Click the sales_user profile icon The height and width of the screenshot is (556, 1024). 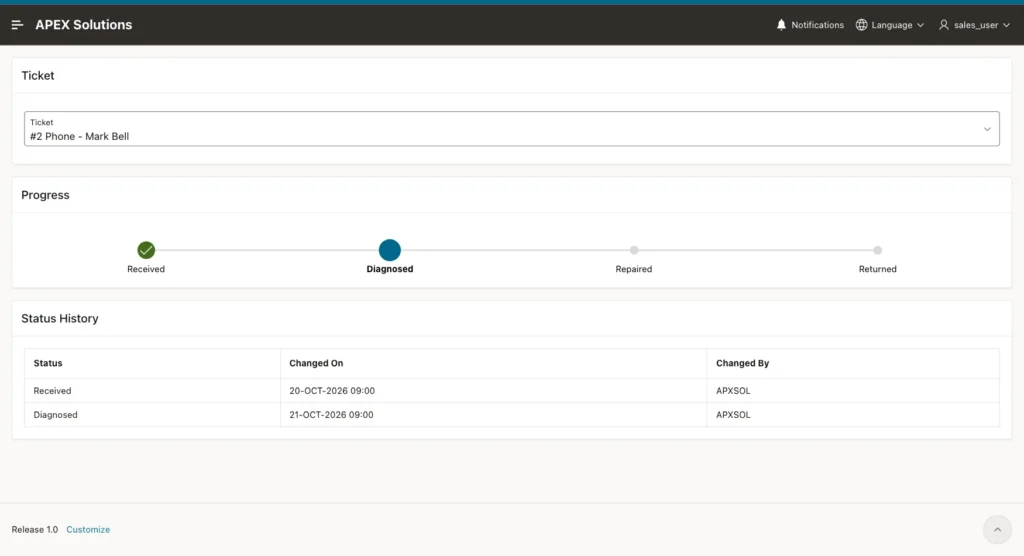click(944, 25)
